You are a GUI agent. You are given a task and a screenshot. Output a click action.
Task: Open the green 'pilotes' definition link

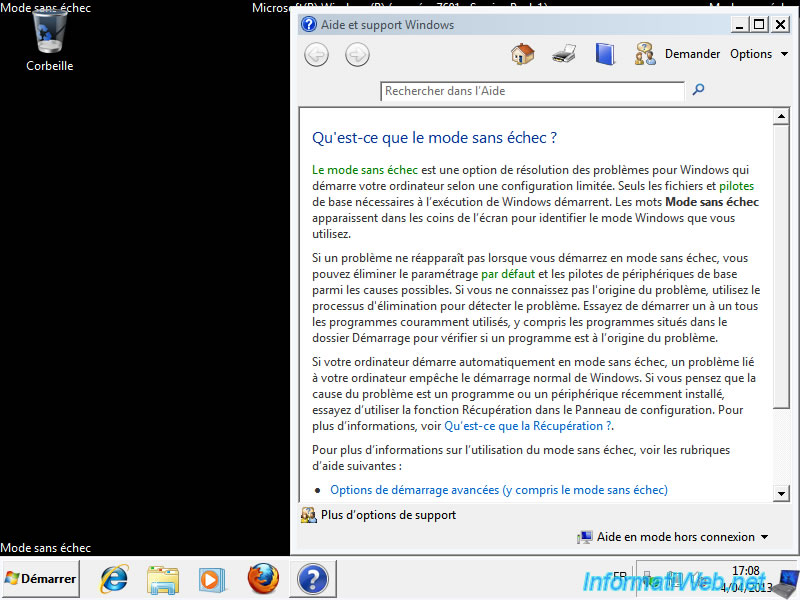coord(736,186)
